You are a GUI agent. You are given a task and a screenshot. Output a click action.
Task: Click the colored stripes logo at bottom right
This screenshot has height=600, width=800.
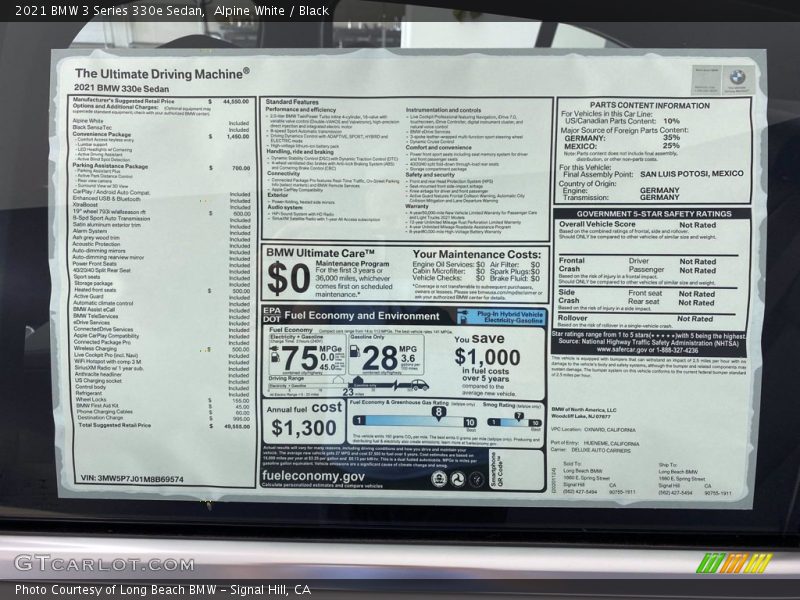click(735, 563)
